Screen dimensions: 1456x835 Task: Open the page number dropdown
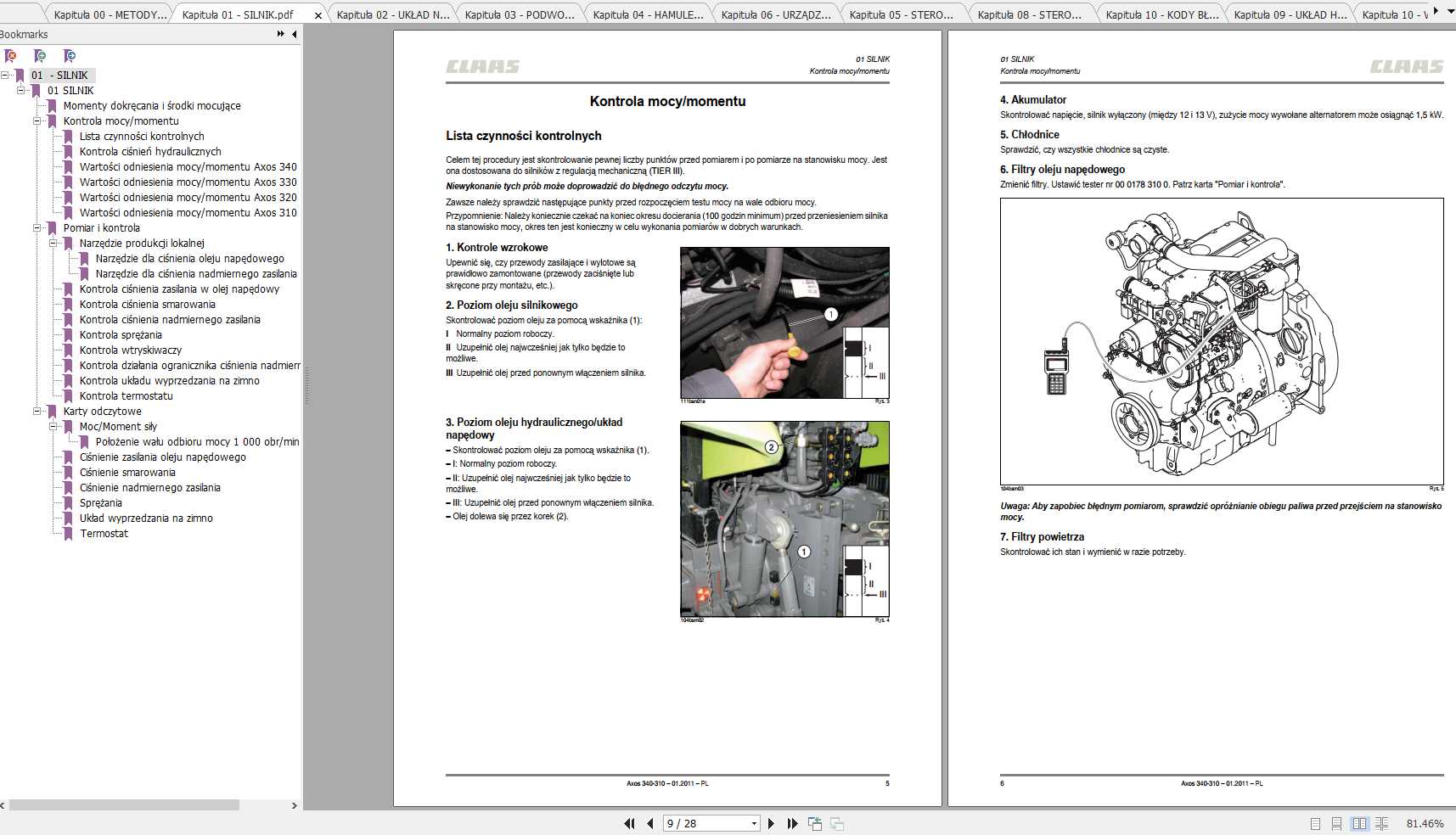(754, 823)
